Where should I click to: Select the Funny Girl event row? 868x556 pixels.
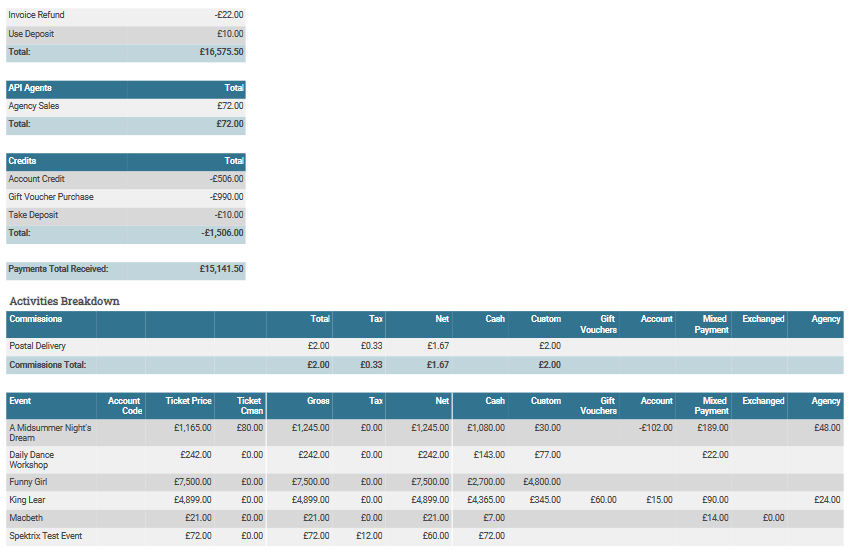click(x=425, y=482)
